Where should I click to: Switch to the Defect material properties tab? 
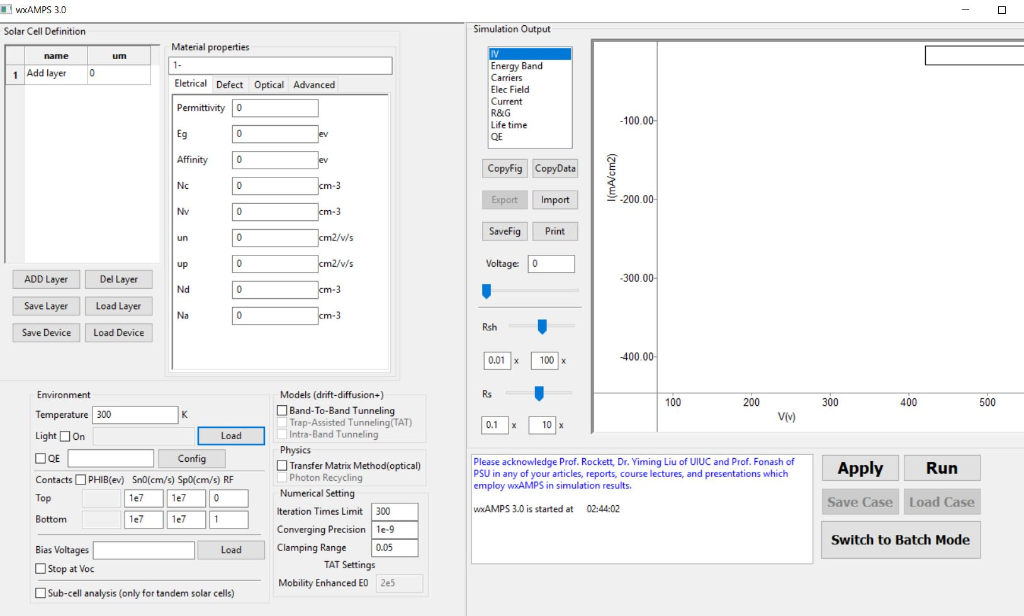[230, 85]
